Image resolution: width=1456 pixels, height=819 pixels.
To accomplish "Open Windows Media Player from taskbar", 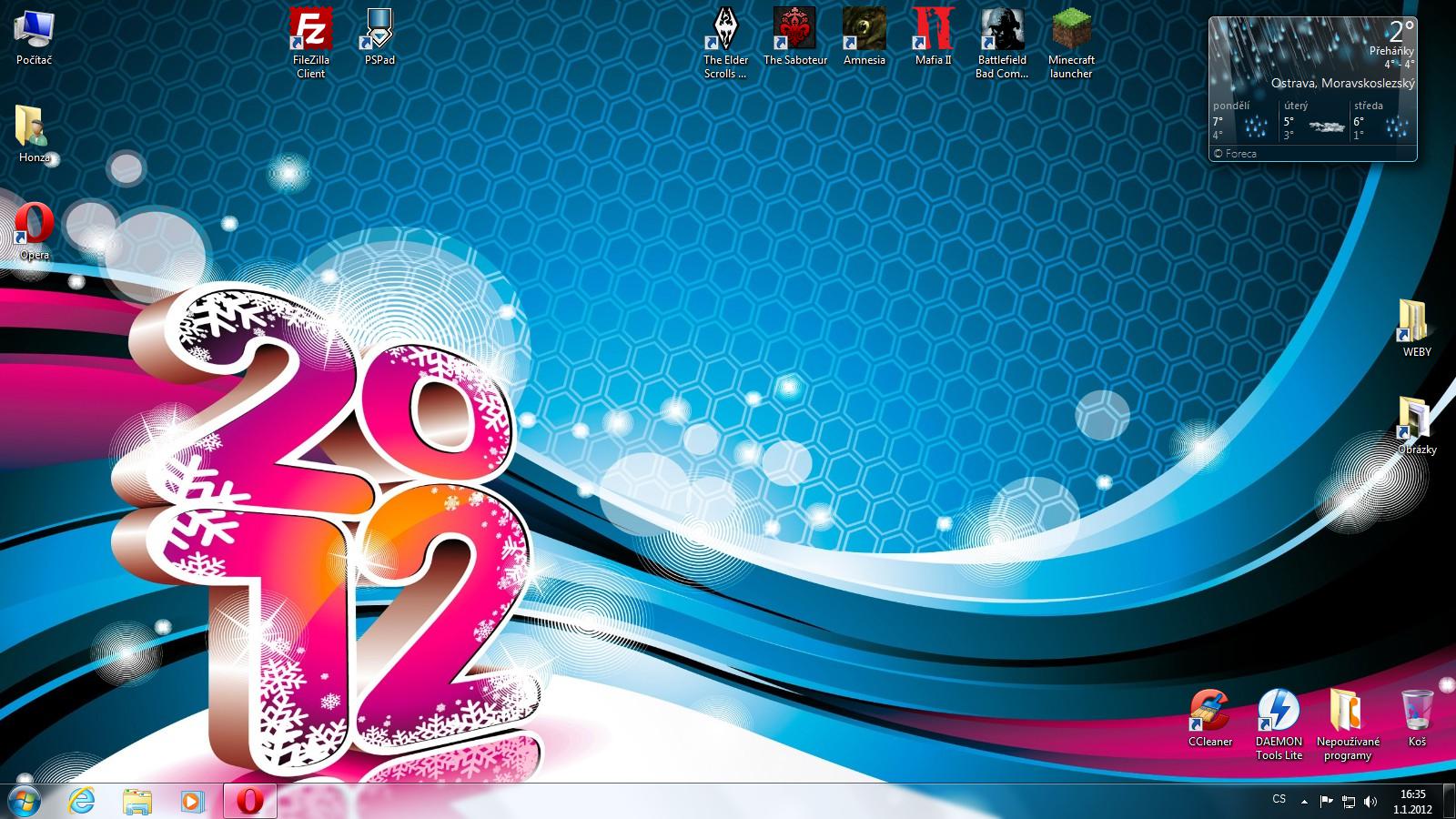I will (x=192, y=802).
